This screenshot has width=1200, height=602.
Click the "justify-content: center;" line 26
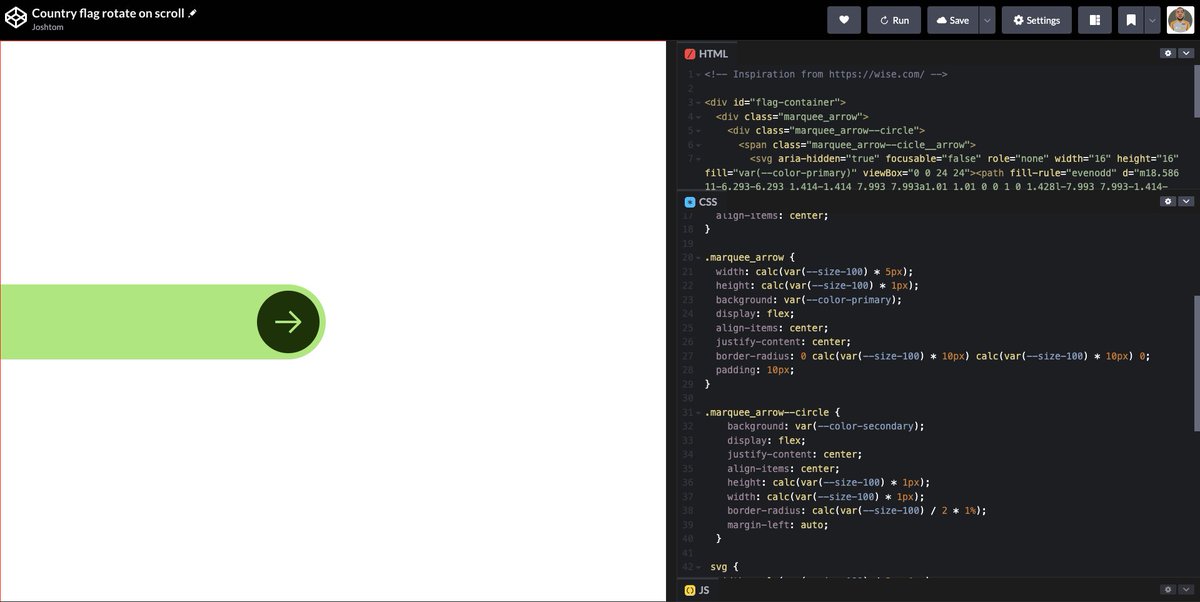point(784,342)
